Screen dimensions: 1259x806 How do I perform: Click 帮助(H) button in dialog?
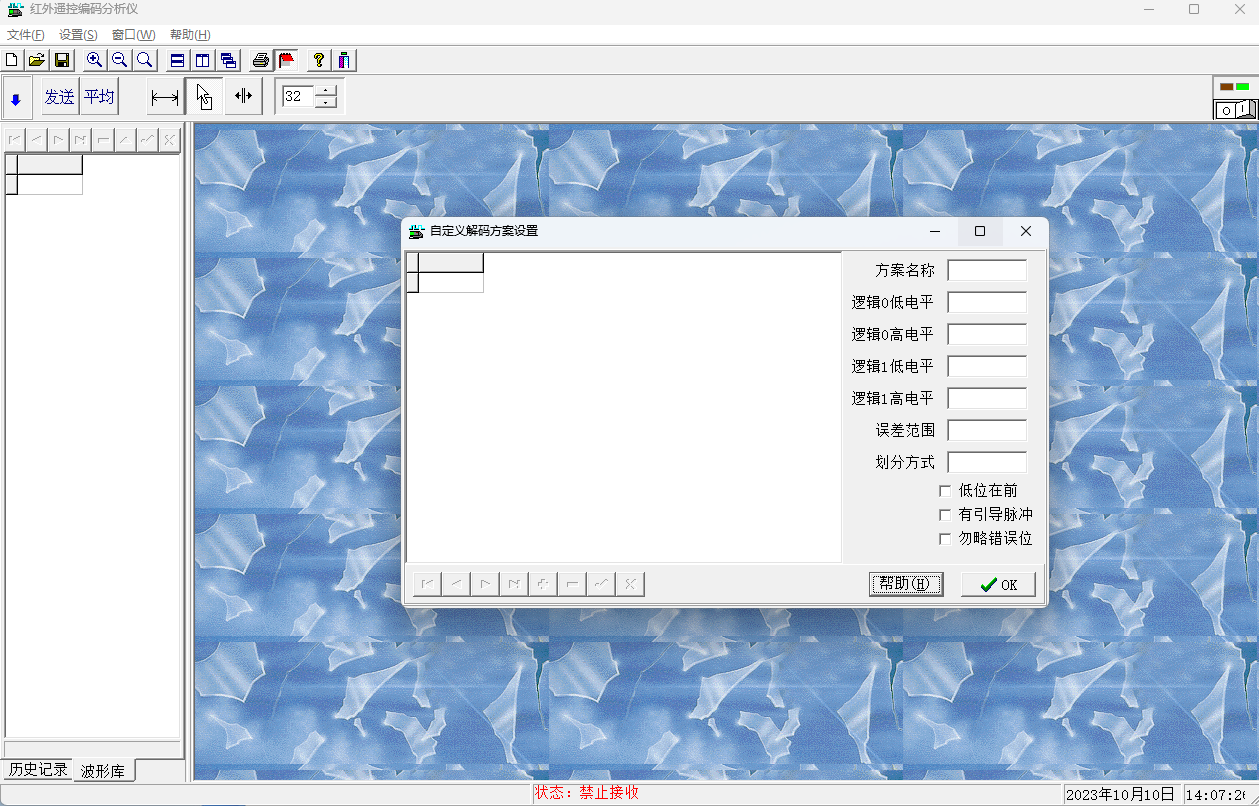(x=906, y=584)
